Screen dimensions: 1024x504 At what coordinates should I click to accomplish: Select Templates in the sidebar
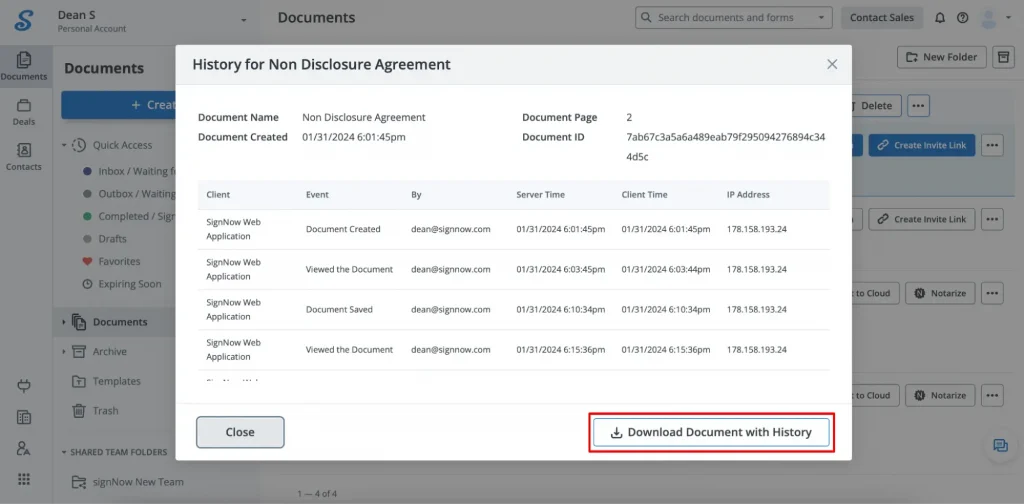click(116, 381)
